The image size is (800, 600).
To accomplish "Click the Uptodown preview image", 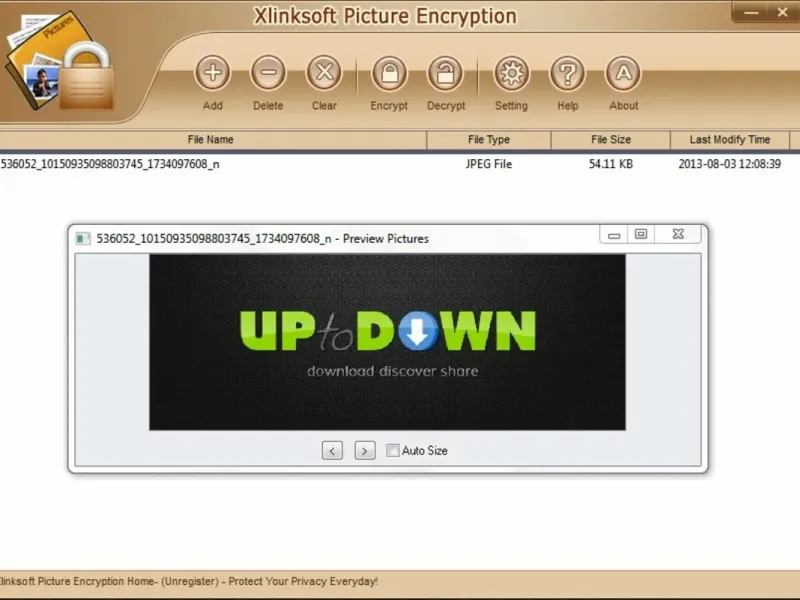I will coord(387,342).
